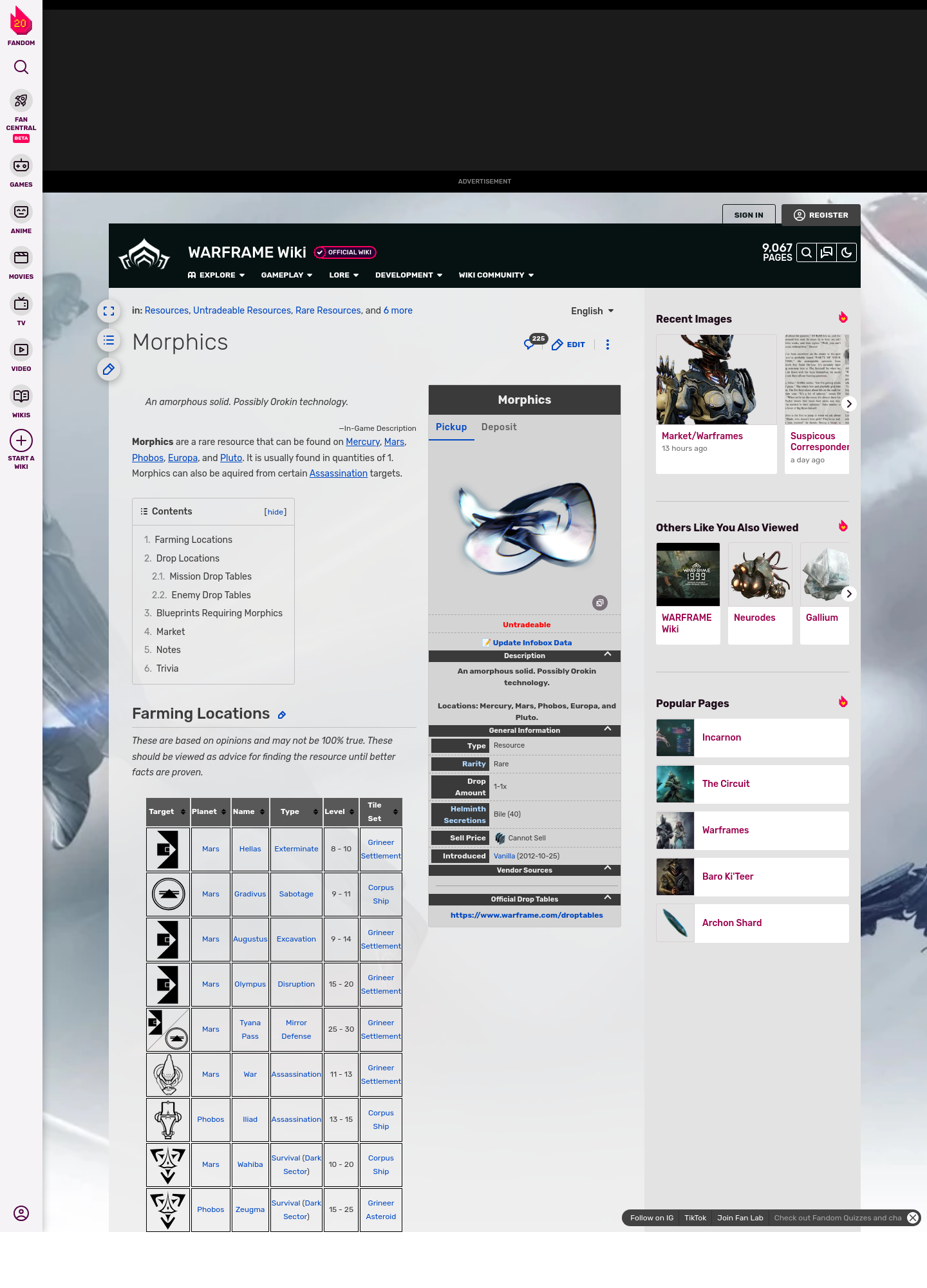927x1288 pixels.
Task: Collapse the General Information section
Action: tap(607, 729)
